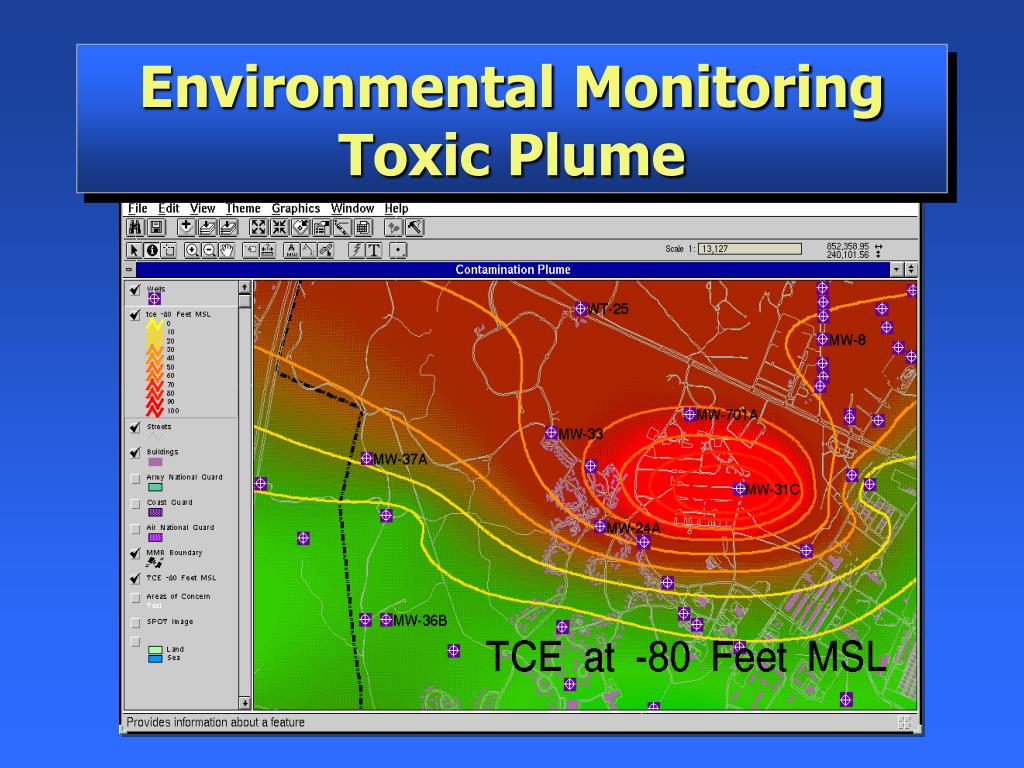Screen dimensions: 1024x768
Task: Click the first open-theme tray button
Action: click(x=207, y=227)
